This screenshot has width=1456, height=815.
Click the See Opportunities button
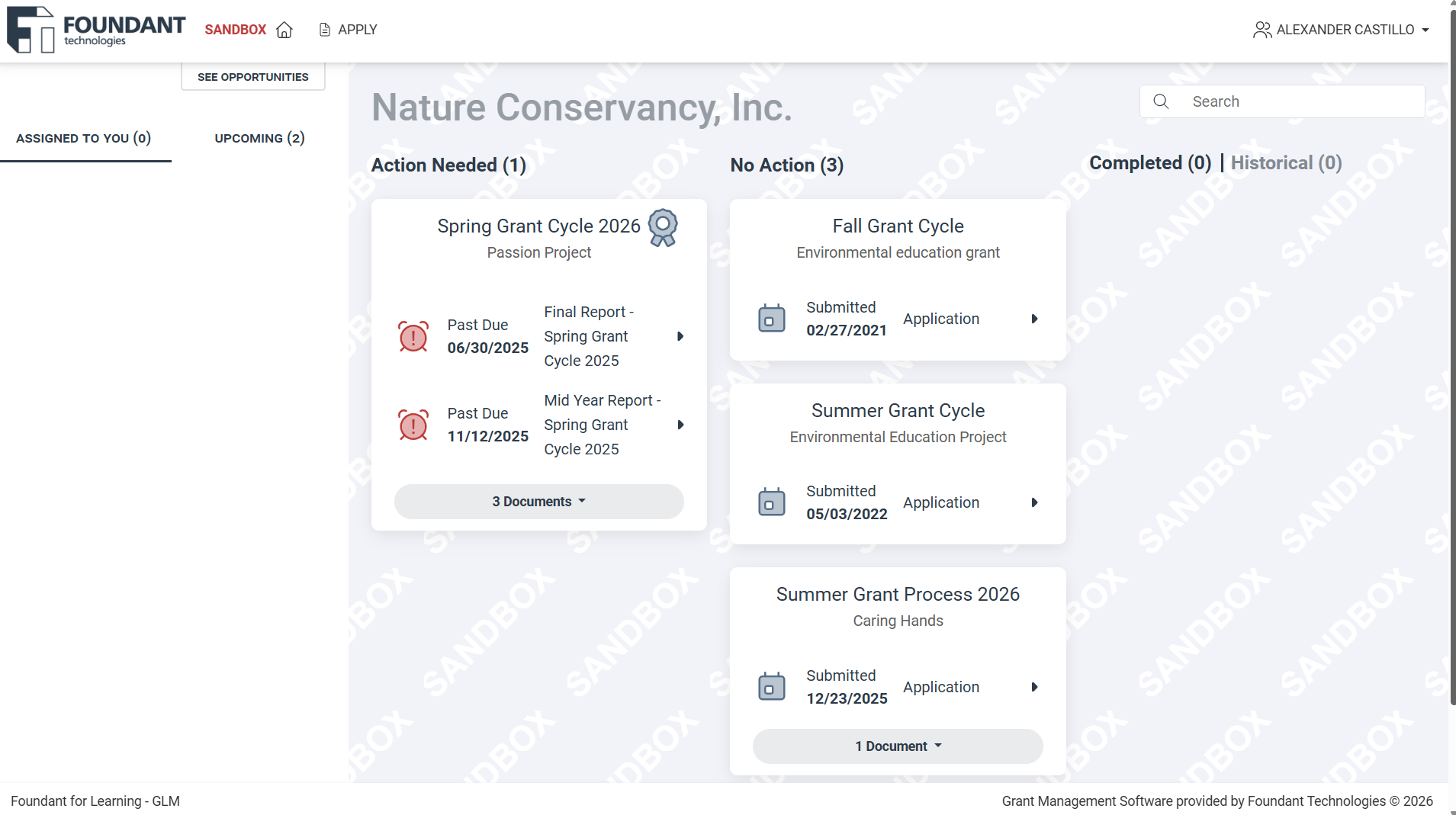point(253,77)
